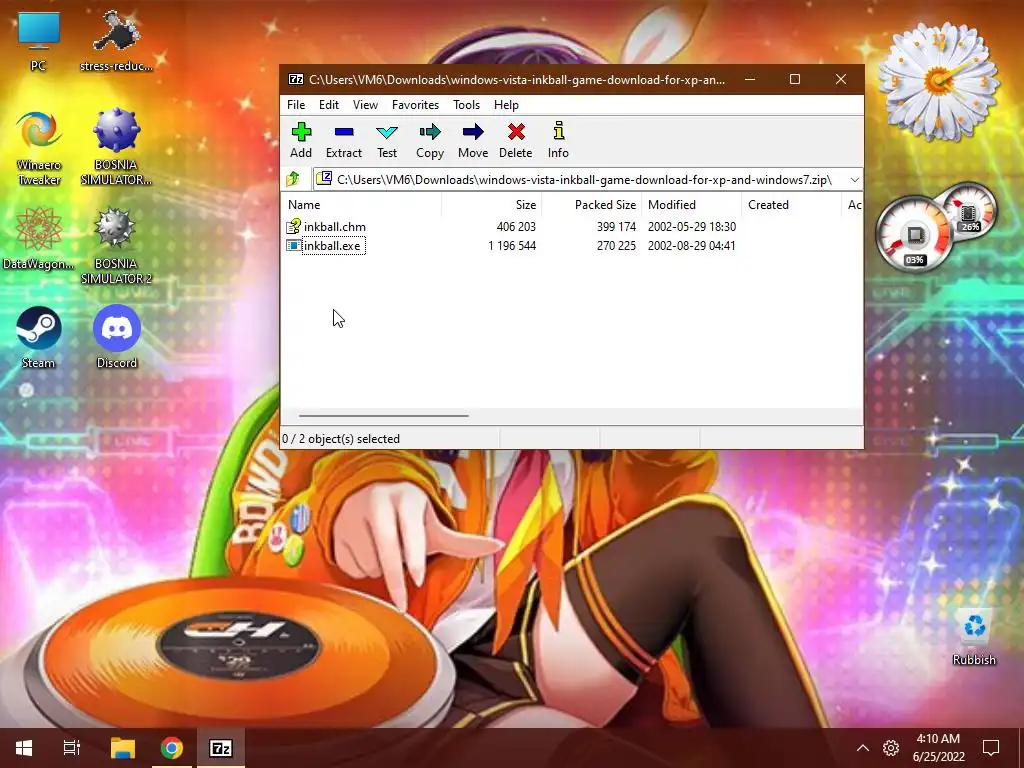Open the Edit menu

[x=328, y=104]
